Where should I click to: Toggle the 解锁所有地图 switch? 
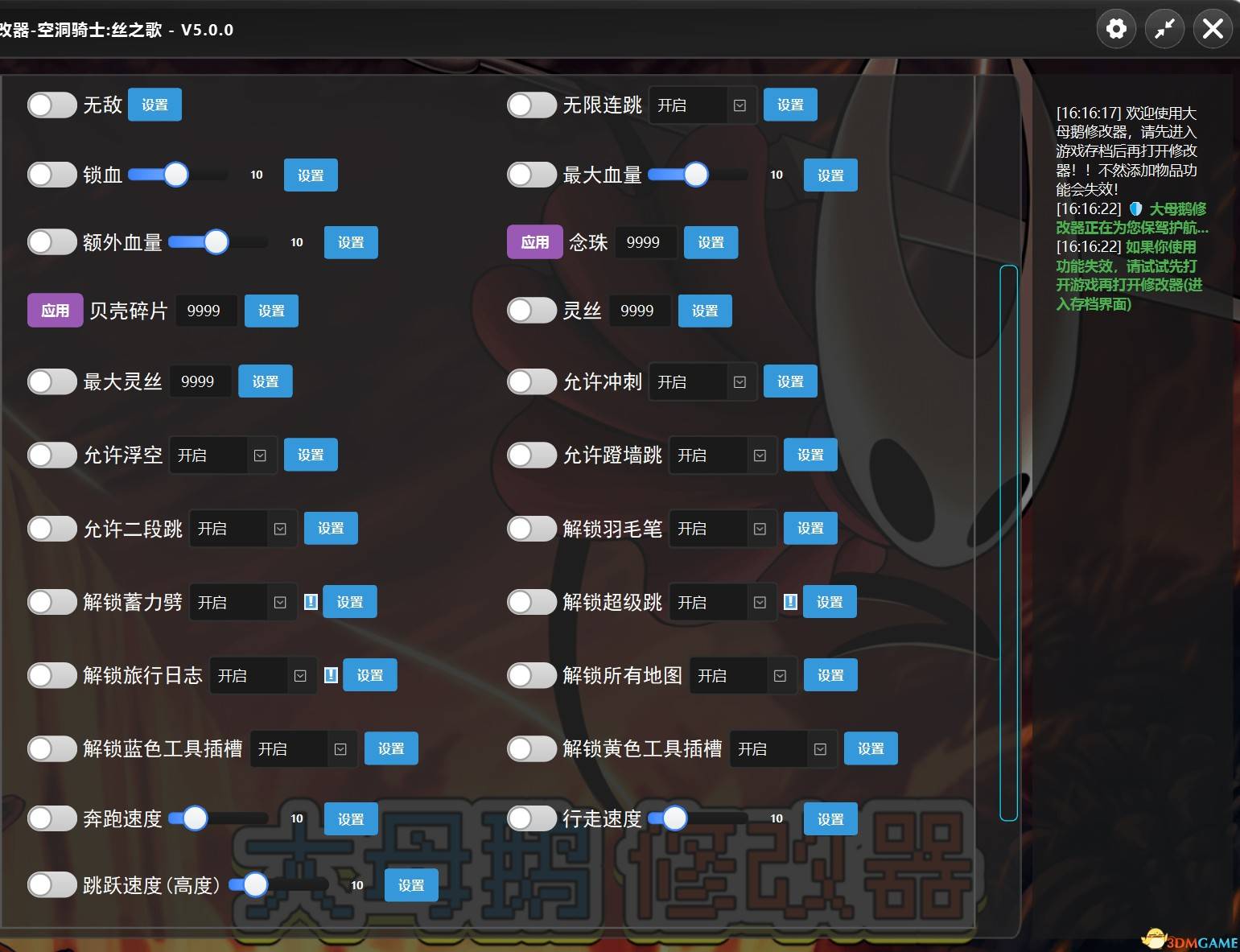coord(532,675)
